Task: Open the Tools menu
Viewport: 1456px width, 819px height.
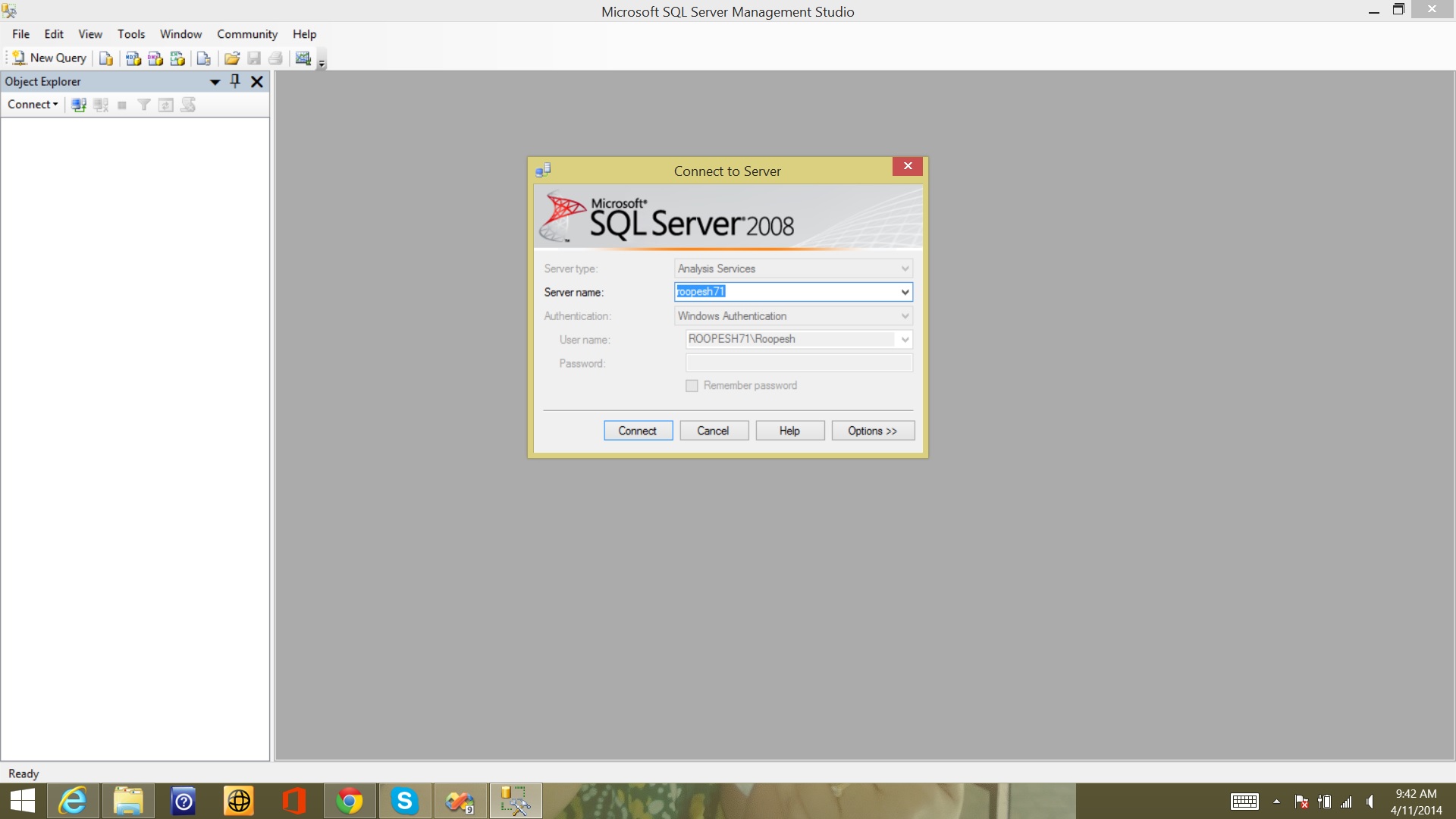Action: 130,34
